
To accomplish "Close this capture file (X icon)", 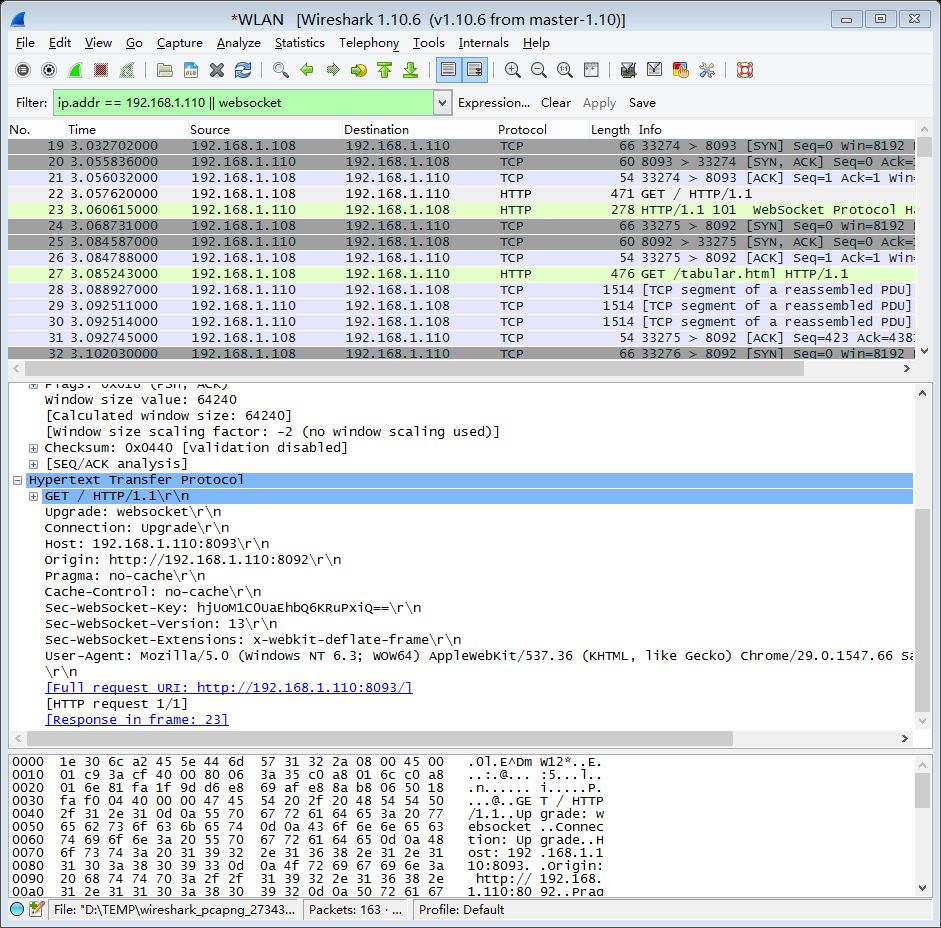I will point(217,70).
